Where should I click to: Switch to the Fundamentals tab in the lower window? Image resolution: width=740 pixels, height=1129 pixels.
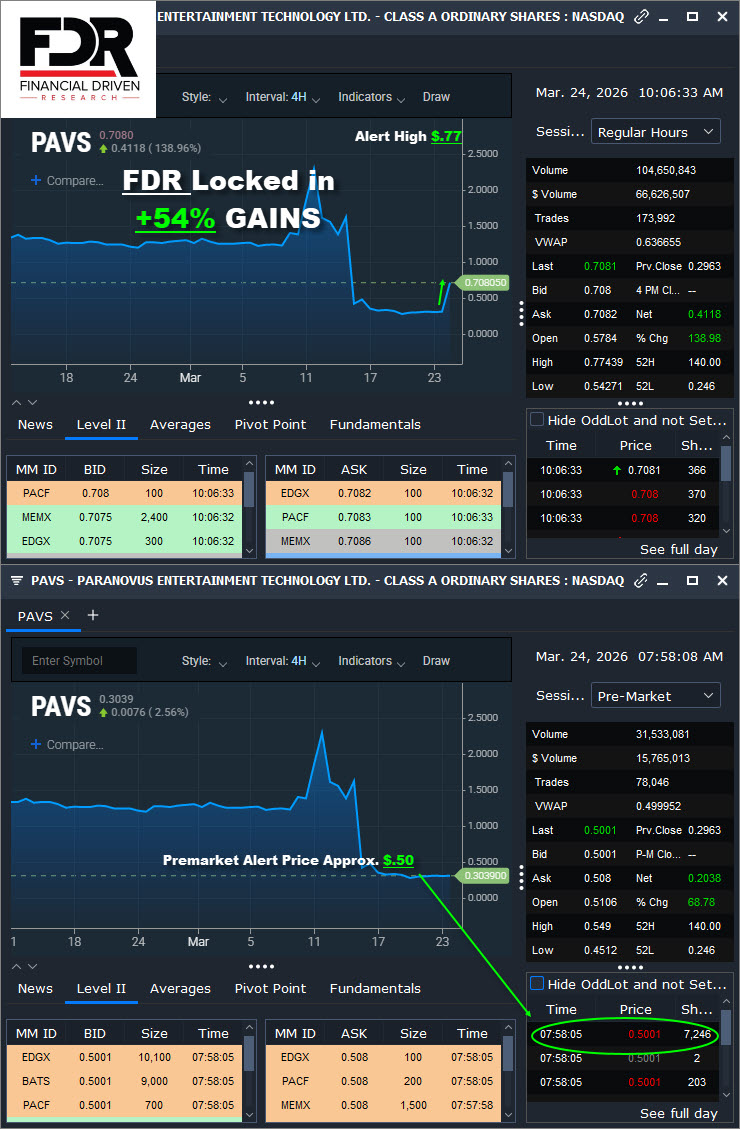(x=375, y=988)
